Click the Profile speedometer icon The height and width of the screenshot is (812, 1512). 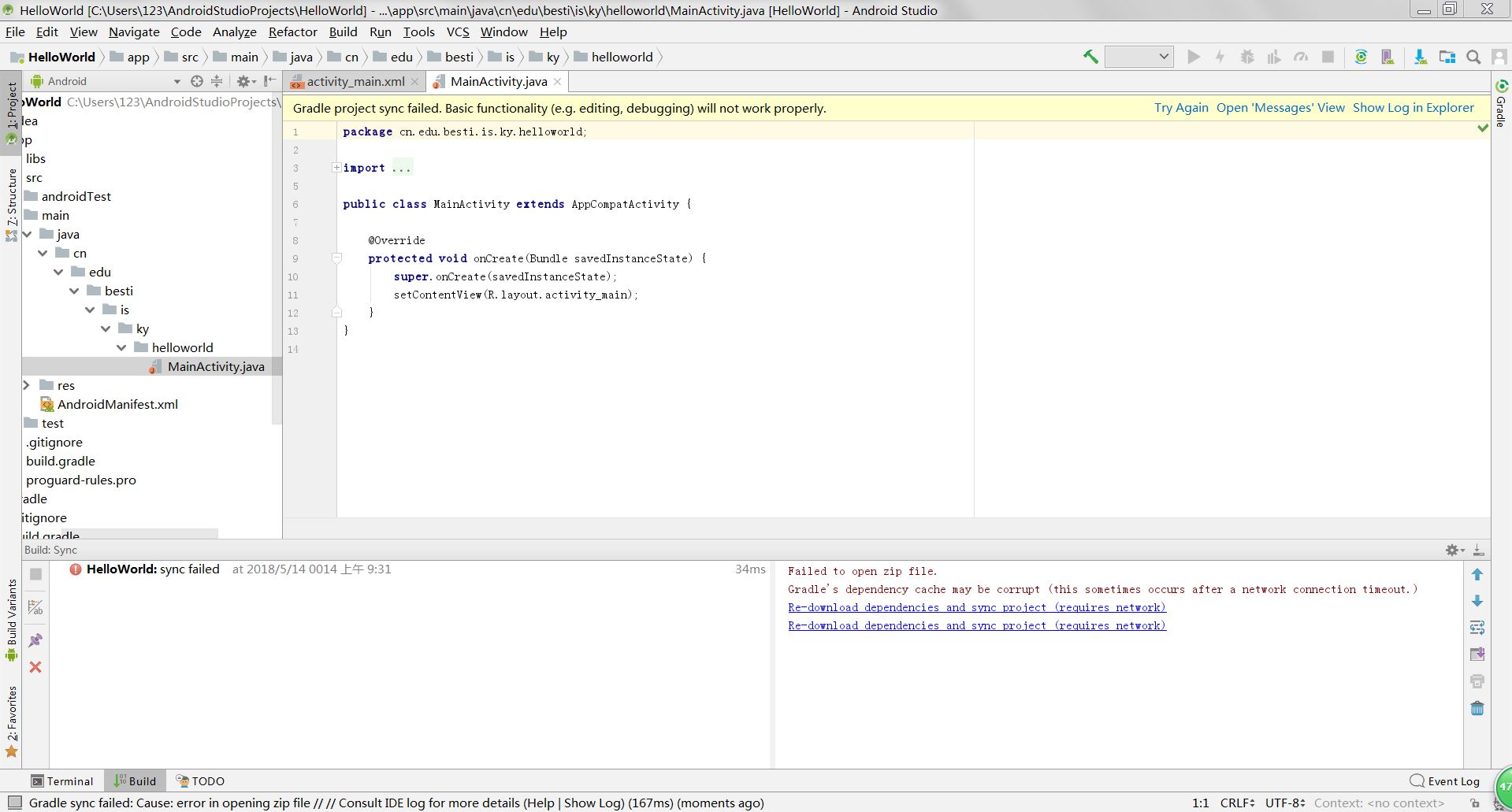coord(1301,57)
